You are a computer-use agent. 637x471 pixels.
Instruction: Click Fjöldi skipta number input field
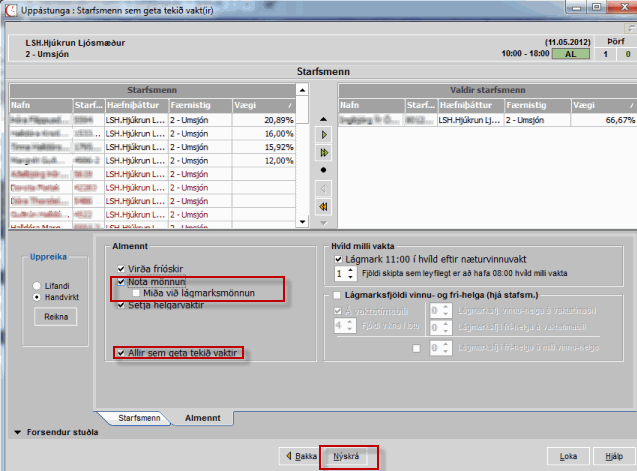340,273
